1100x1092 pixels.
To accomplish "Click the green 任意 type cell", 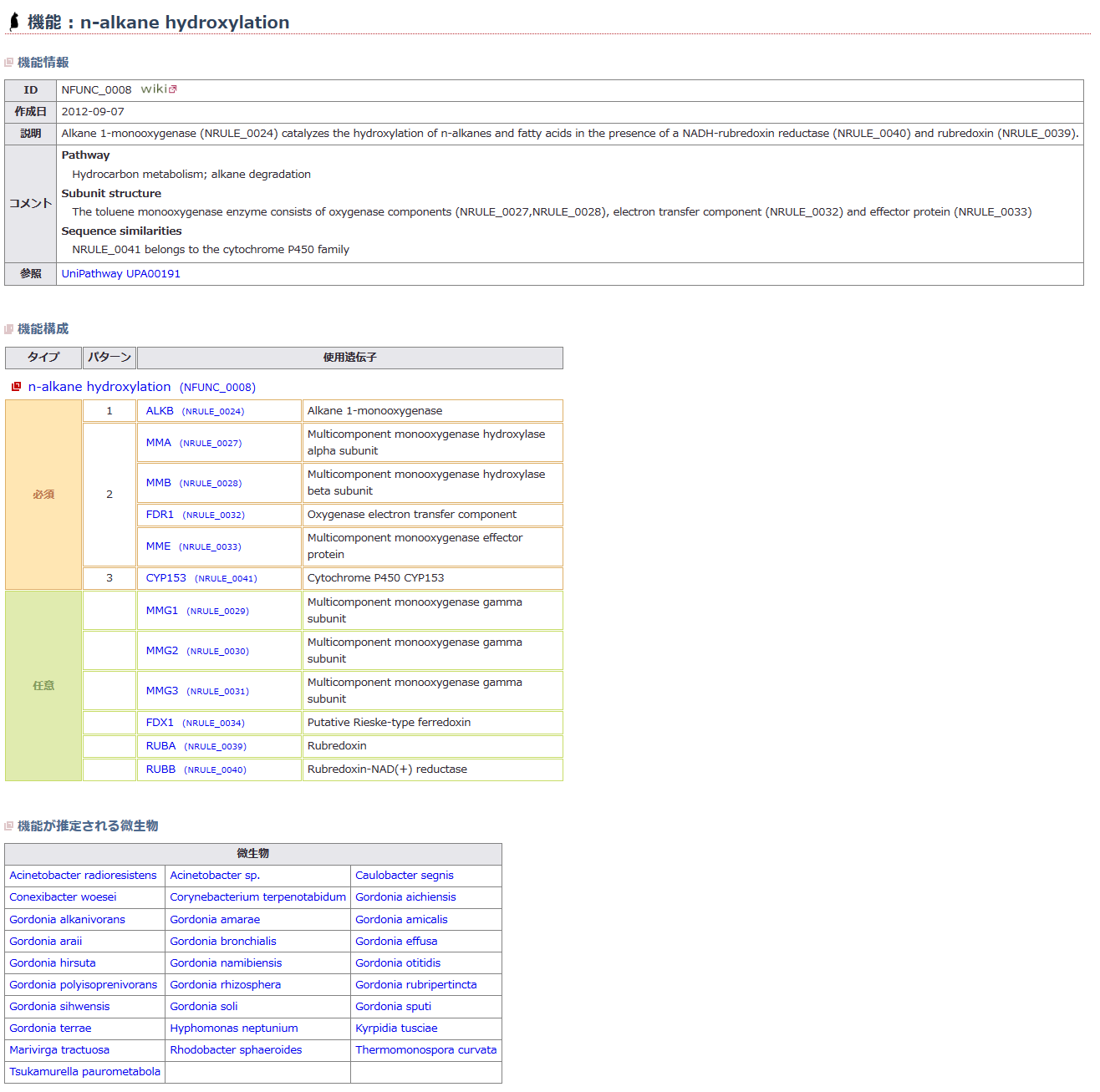I will [43, 686].
